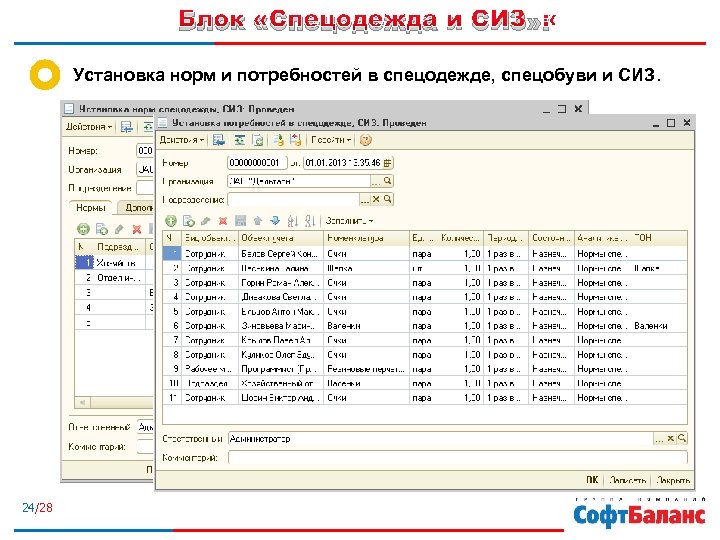Viewport: 720px width, 540px height.
Task: Click find-in-list icon in the back window toolbar
Action: pos(126,127)
